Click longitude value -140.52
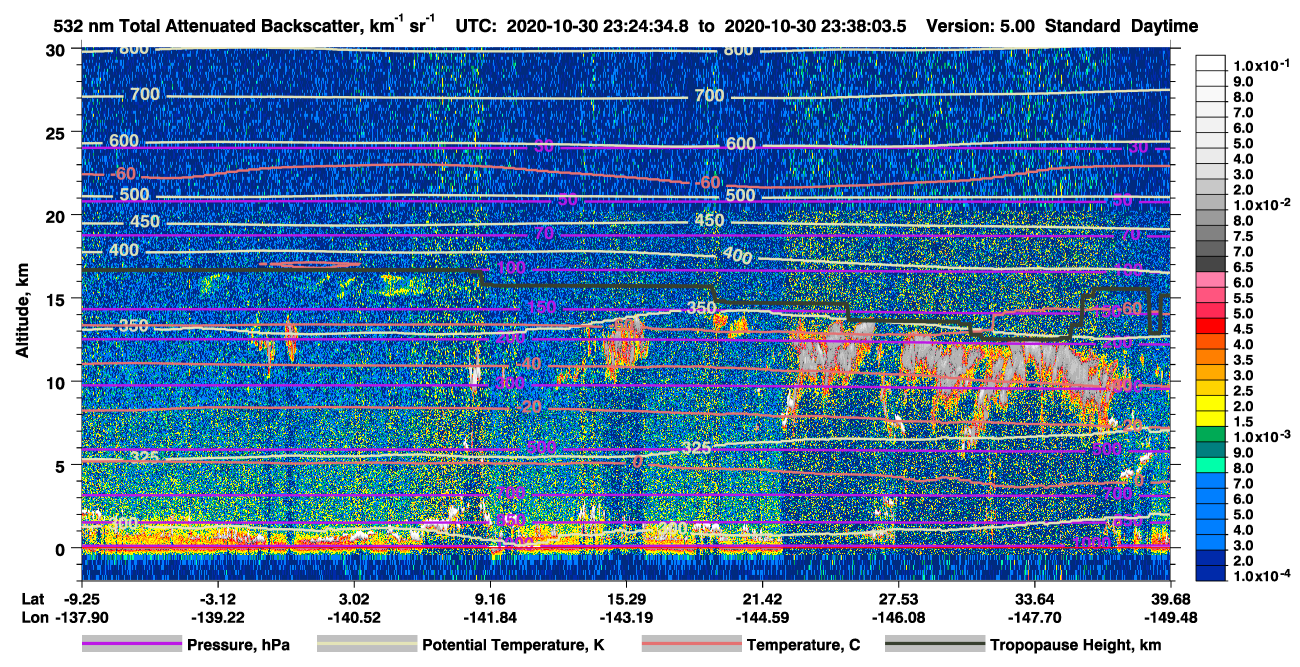Screen dimensions: 1300x667 (x=354, y=617)
